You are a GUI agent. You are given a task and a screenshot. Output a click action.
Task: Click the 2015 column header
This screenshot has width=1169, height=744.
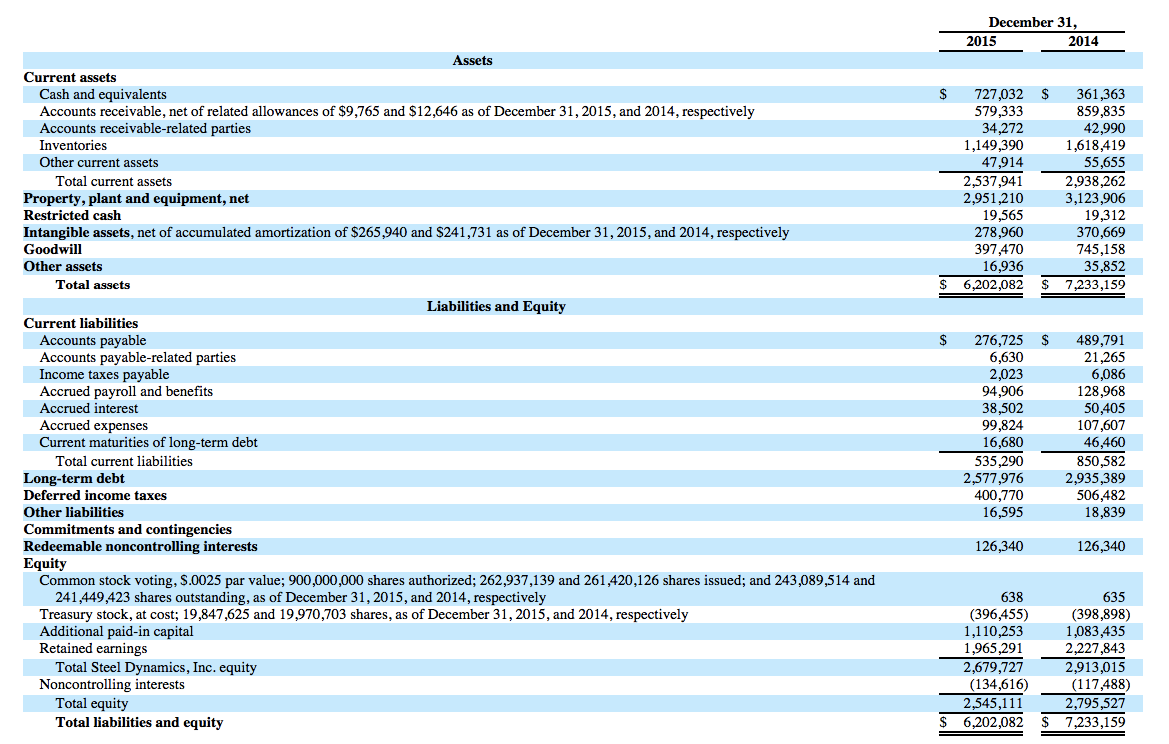[981, 42]
